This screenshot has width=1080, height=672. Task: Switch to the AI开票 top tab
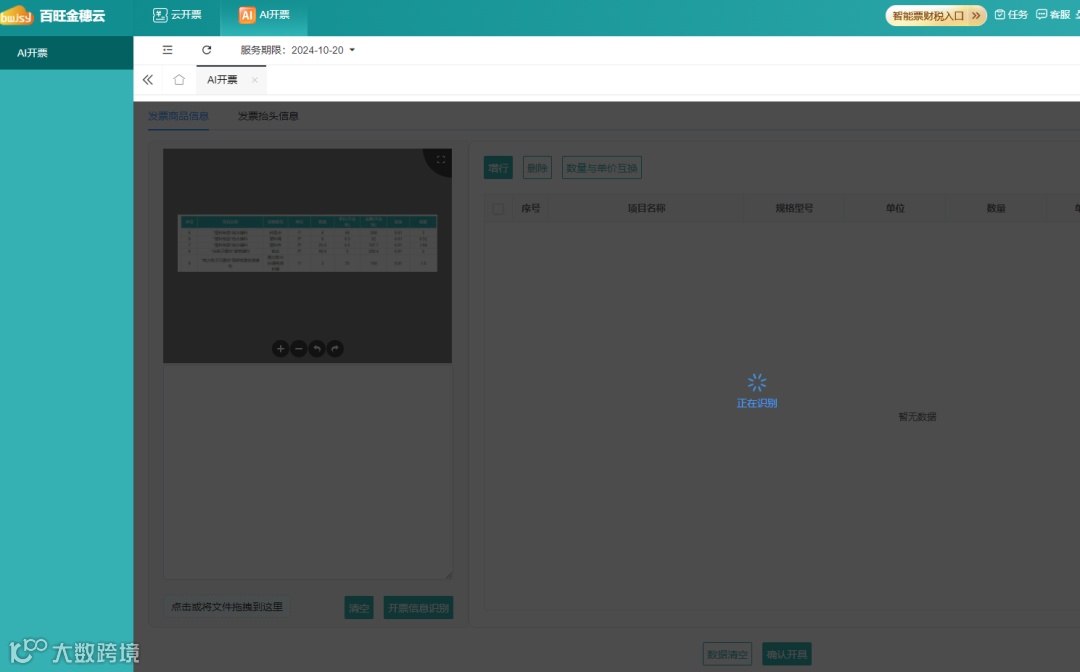264,15
